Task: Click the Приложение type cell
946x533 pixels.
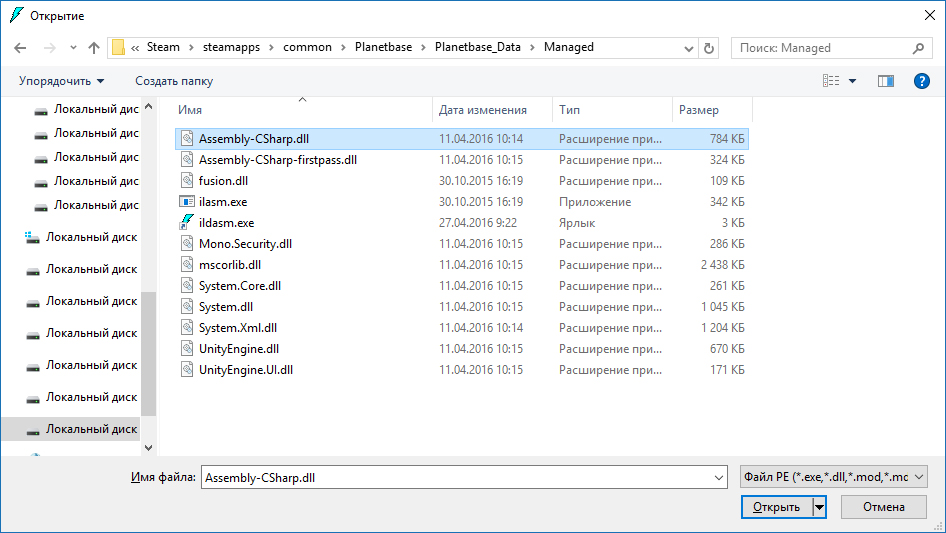Action: click(x=595, y=202)
